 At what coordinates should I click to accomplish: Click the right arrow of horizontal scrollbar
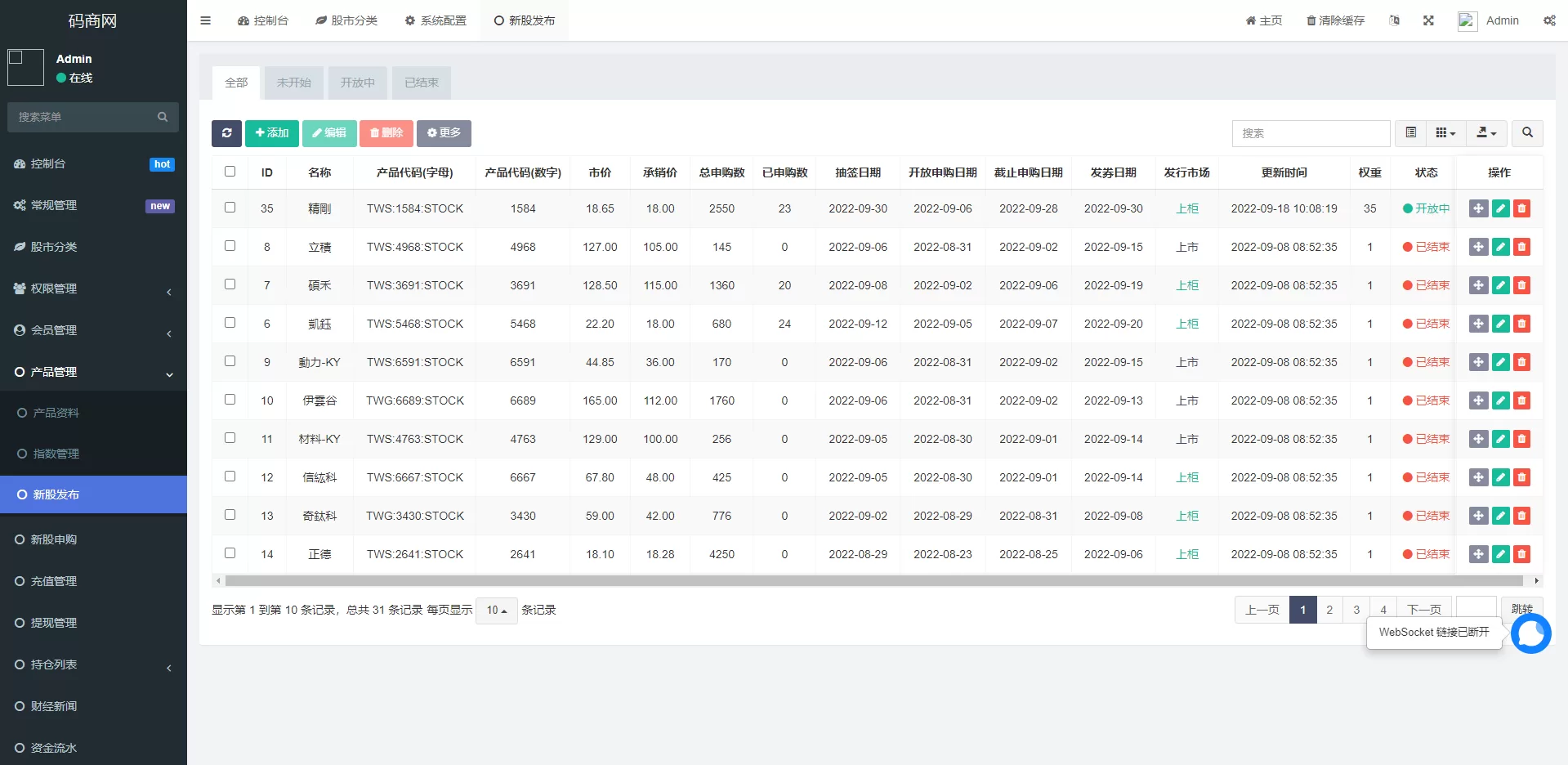1537,581
